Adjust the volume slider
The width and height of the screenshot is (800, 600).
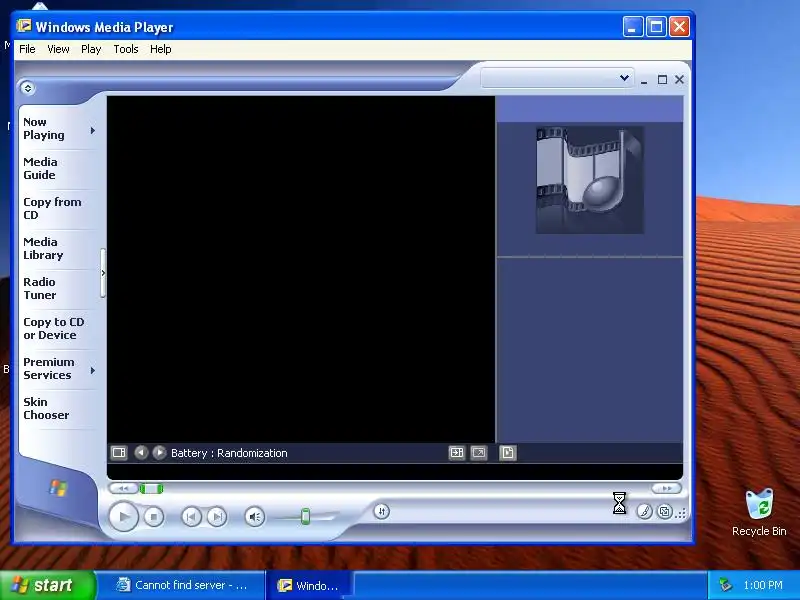305,516
